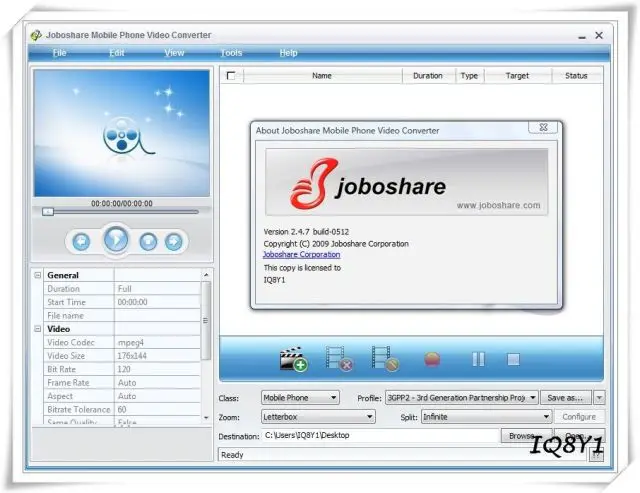
Task: Click the Name column header
Action: coord(322,76)
